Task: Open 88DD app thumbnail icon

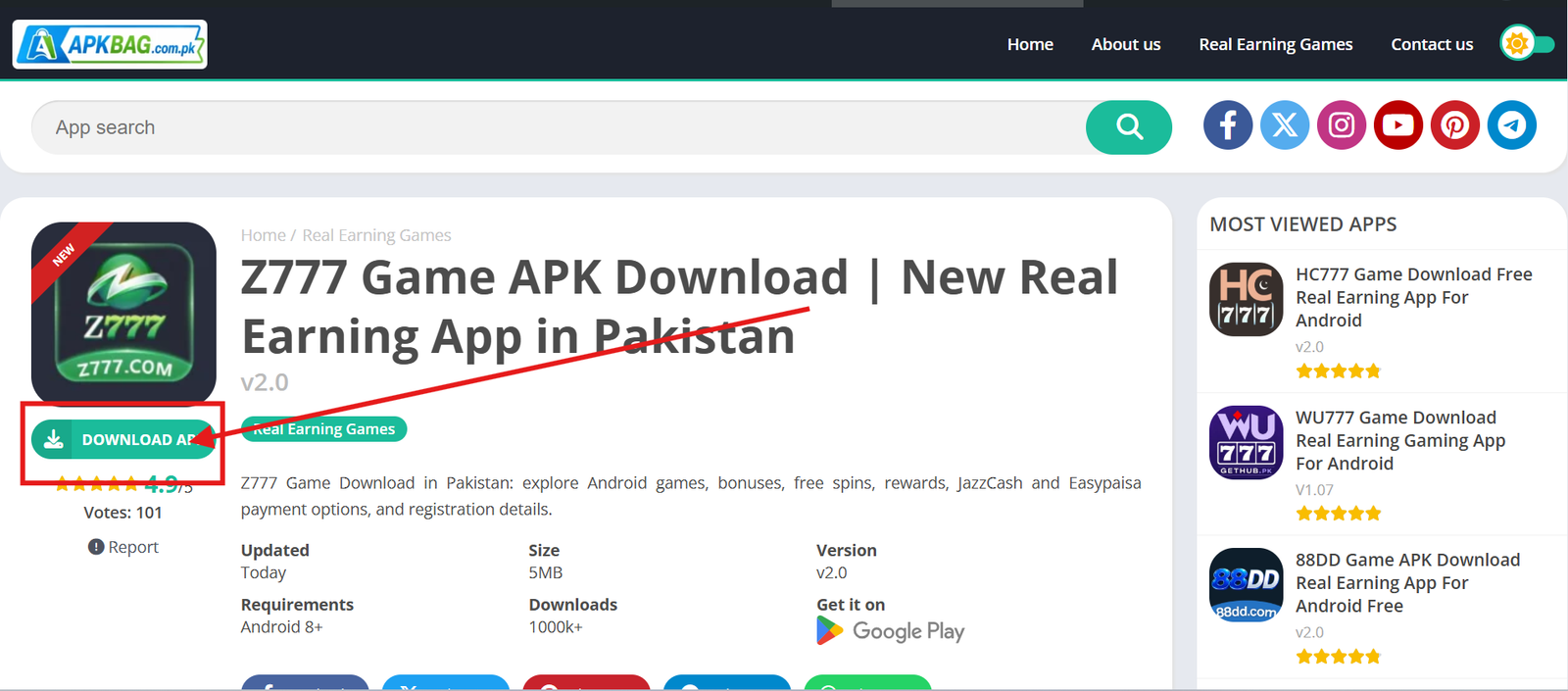Action: (1247, 585)
